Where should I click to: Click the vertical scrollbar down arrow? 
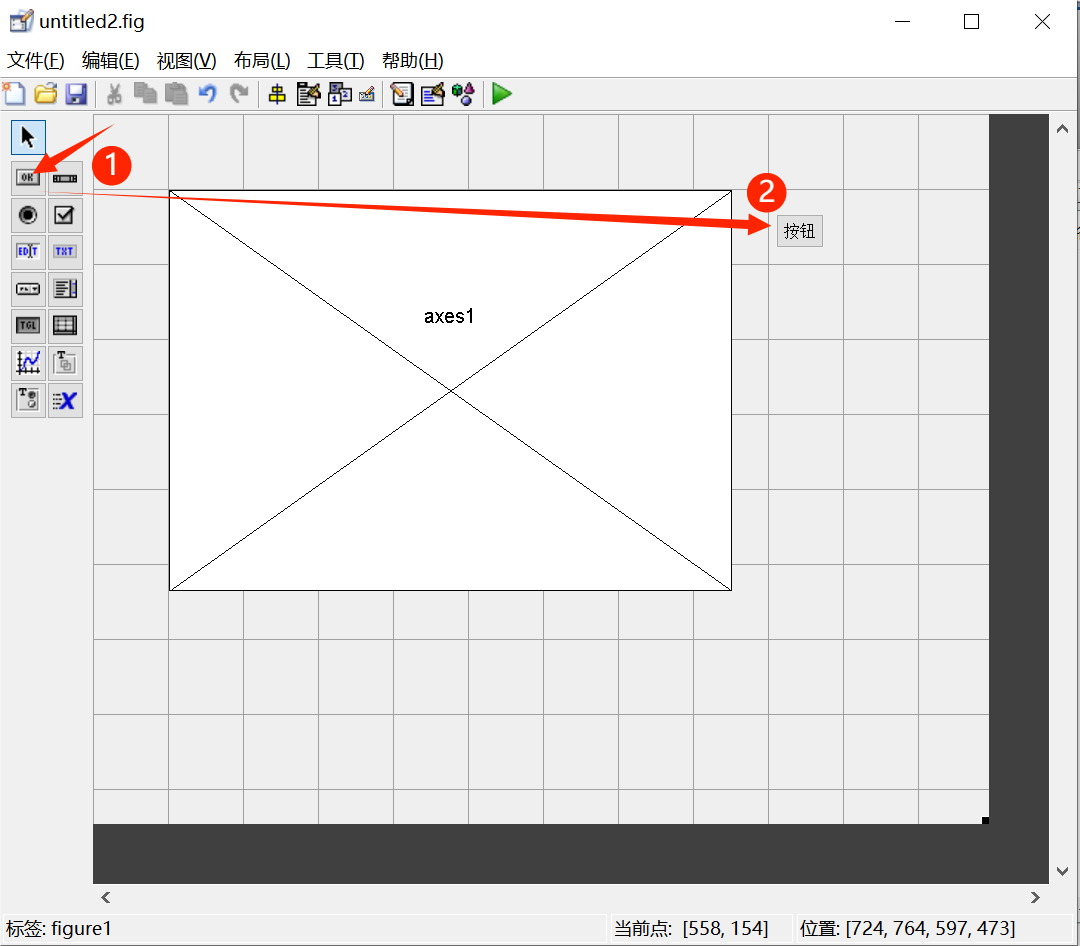click(1062, 871)
